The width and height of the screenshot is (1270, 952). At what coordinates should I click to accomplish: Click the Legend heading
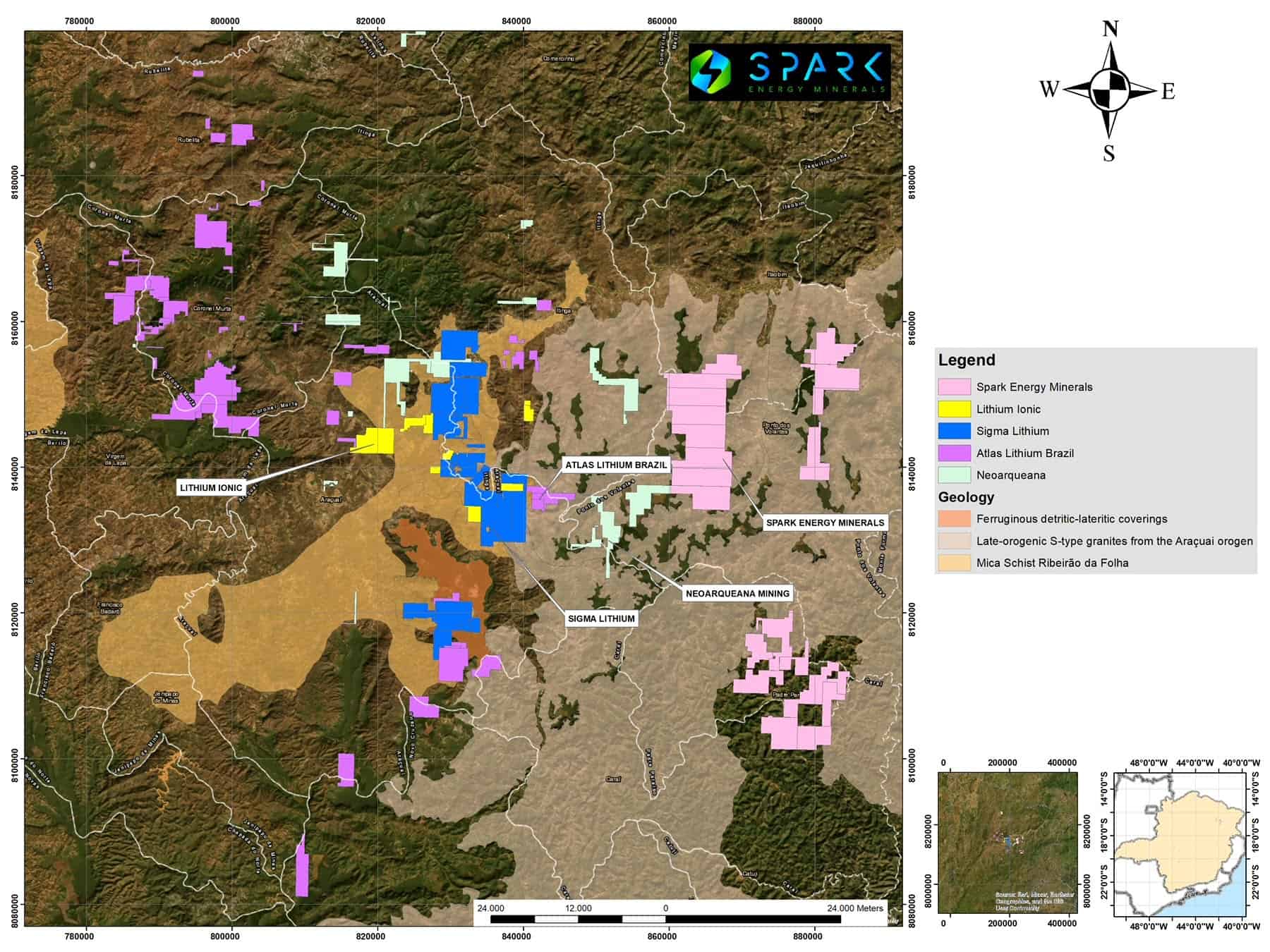pyautogui.click(x=967, y=360)
